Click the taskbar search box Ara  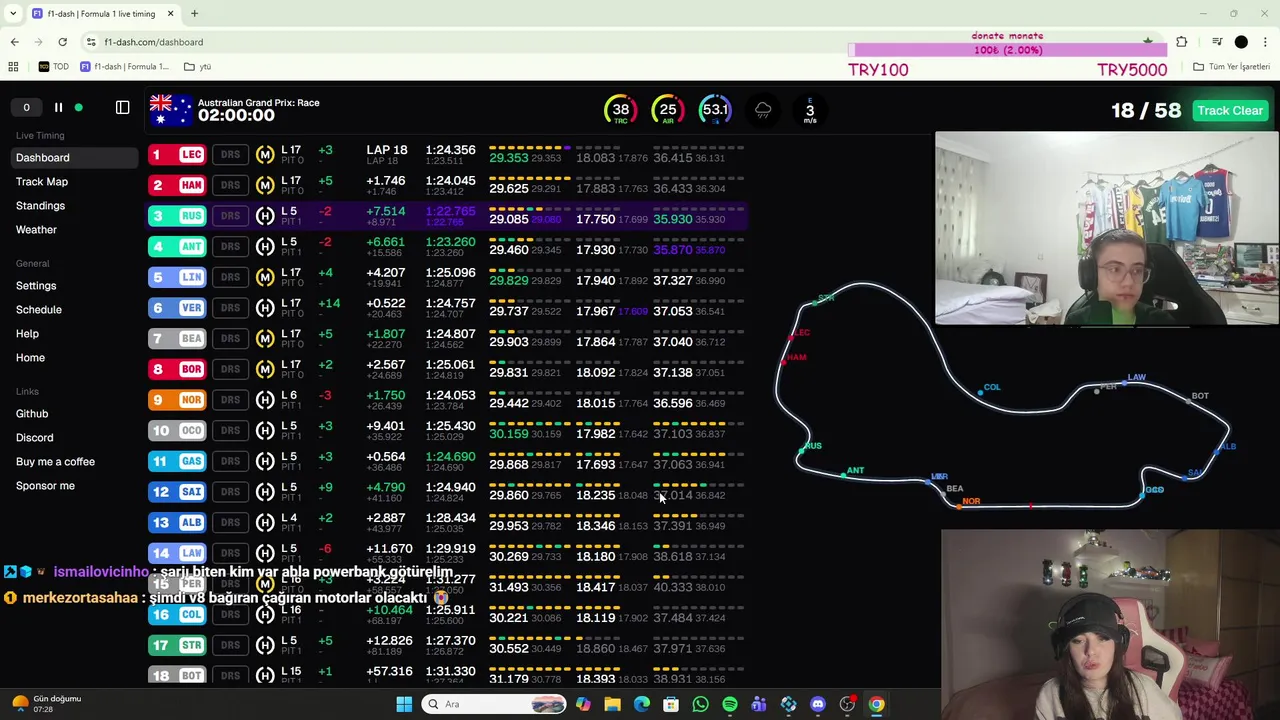coord(495,704)
